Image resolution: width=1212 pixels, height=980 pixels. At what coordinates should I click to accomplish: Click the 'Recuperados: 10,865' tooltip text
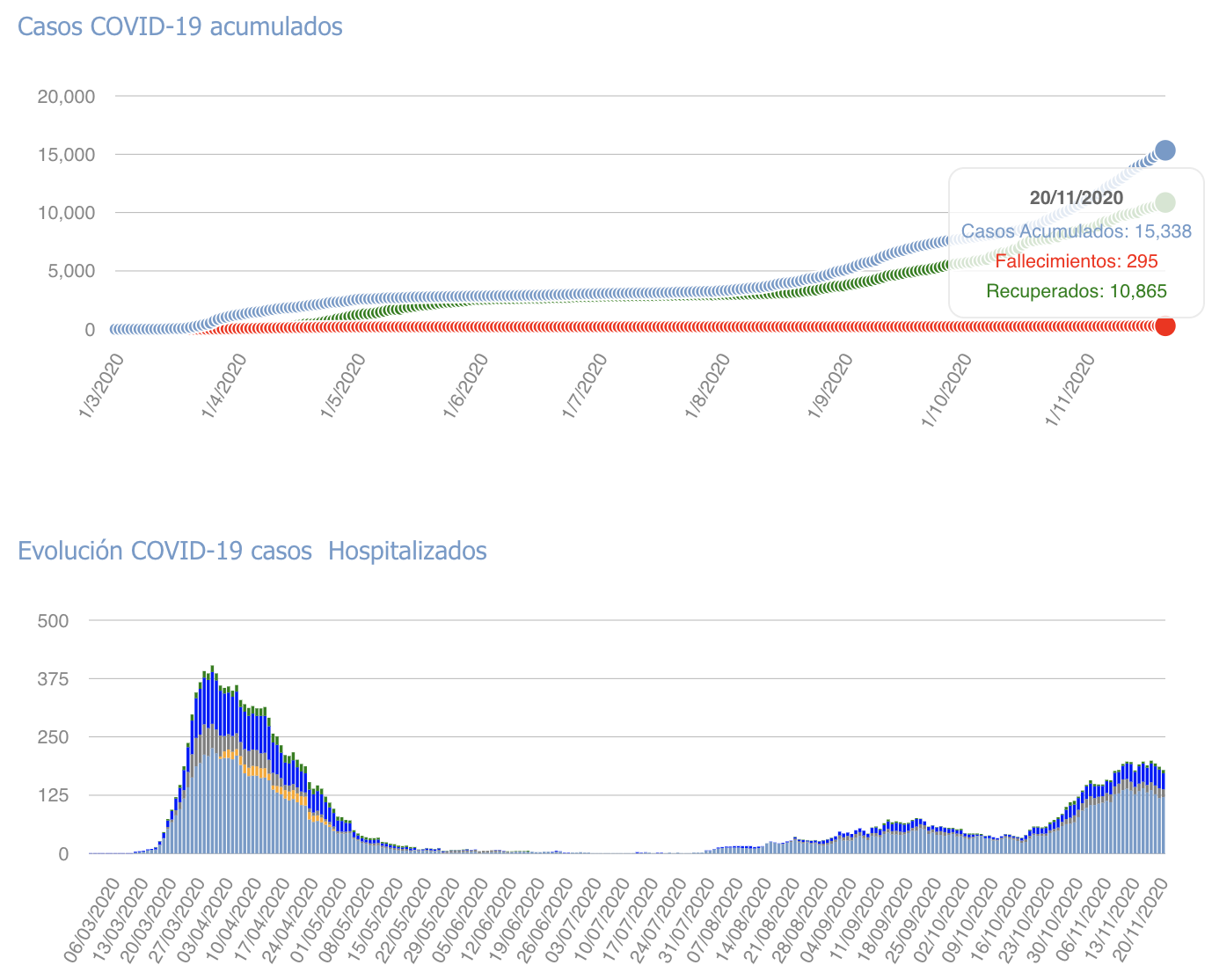(1076, 291)
